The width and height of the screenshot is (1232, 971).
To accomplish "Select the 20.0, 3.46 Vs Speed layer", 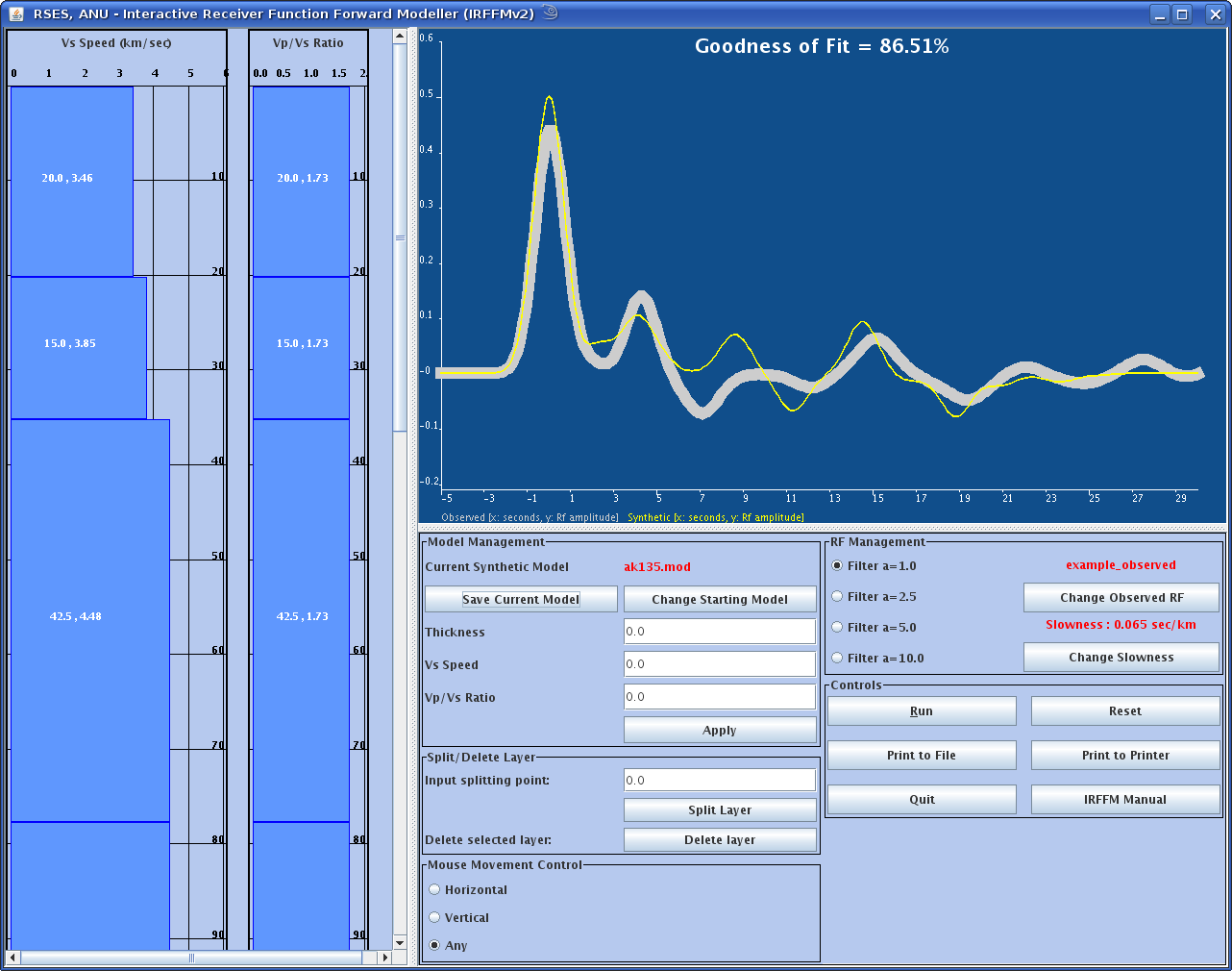I will pyautogui.click(x=71, y=181).
